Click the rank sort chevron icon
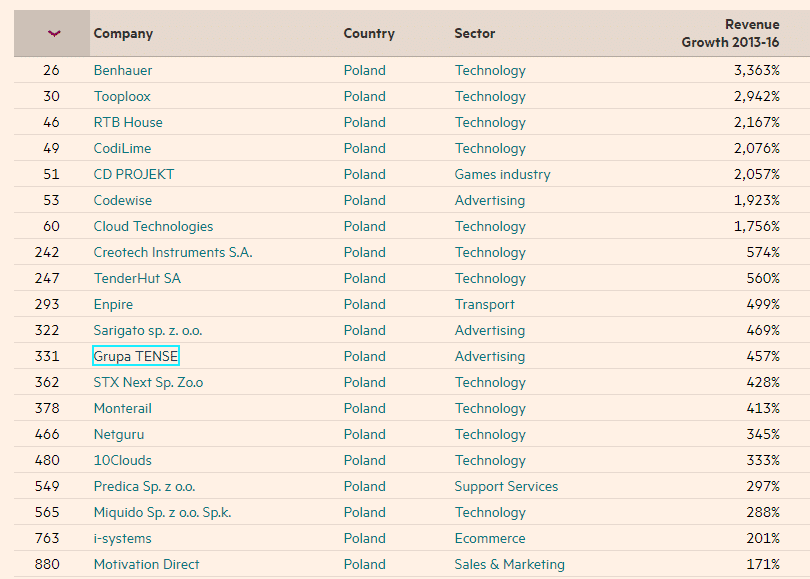This screenshot has width=810, height=579. tap(54, 34)
